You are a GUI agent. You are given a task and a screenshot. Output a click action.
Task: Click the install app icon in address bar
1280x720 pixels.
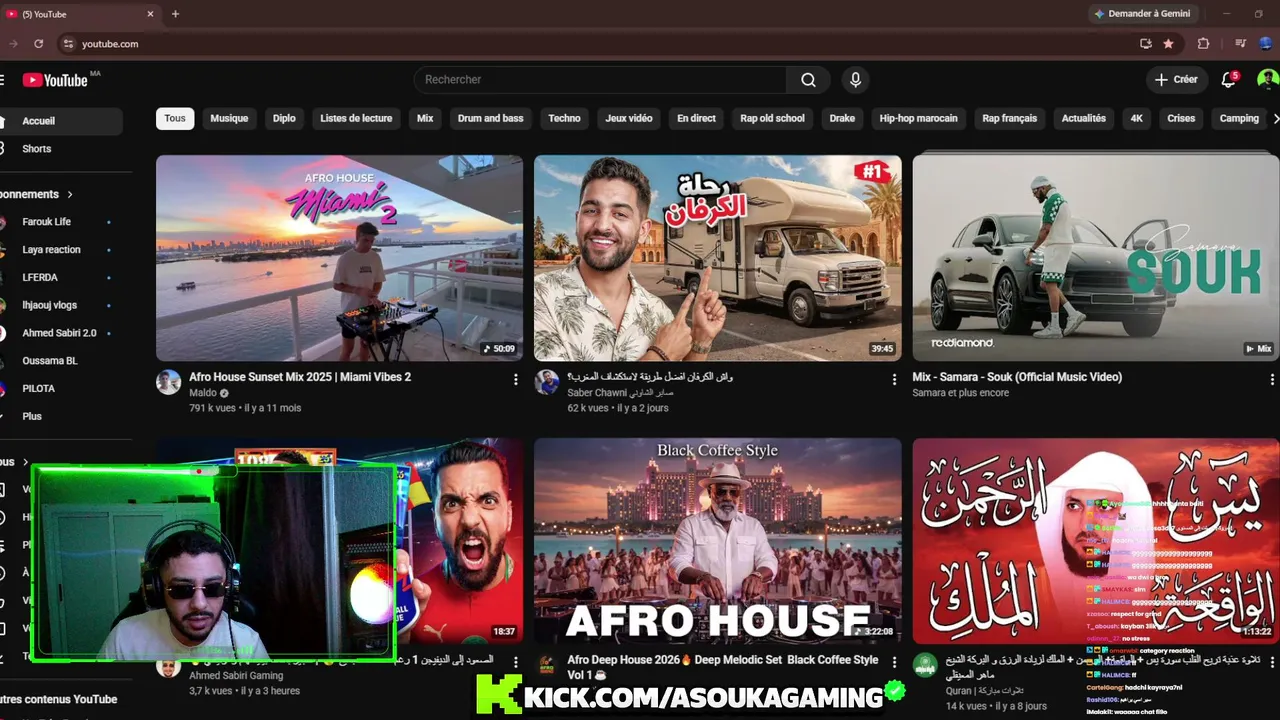click(1146, 44)
